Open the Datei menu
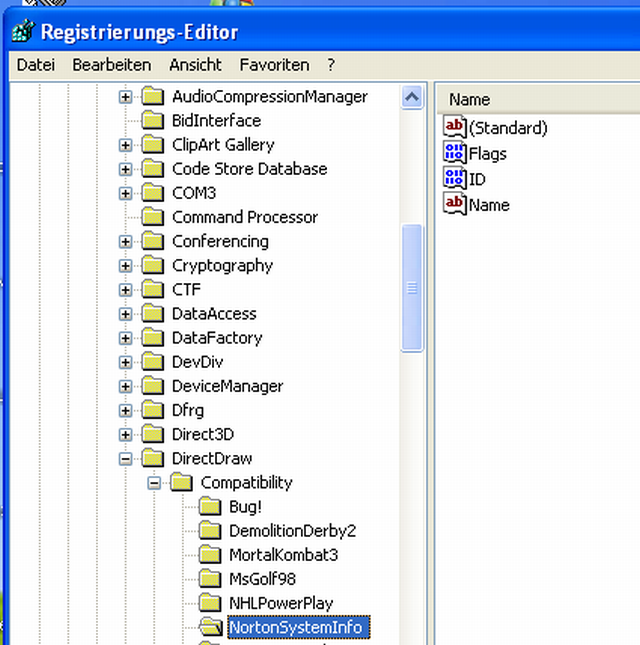 tap(36, 65)
